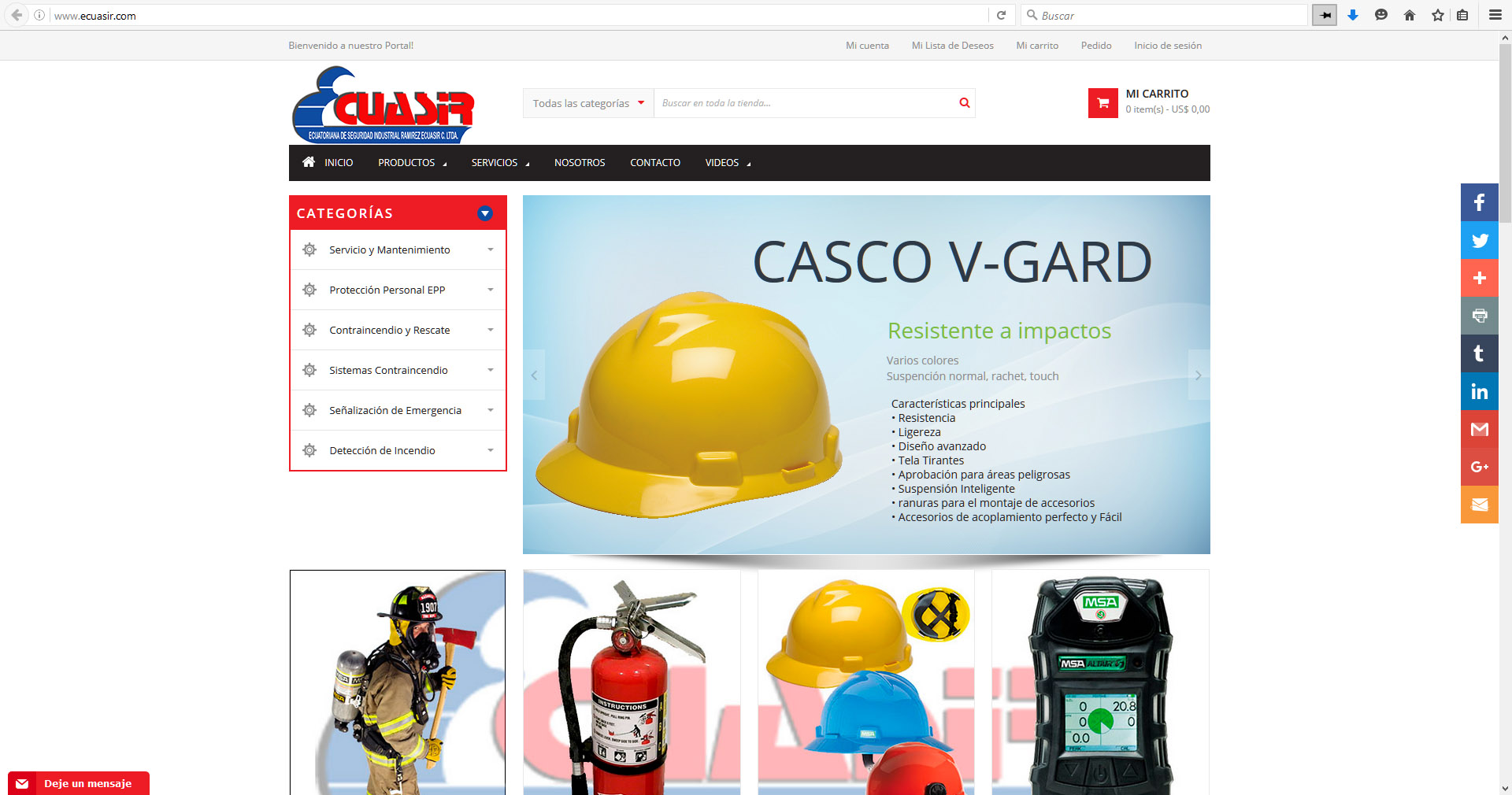Open browser chat bubble toolbar icon
This screenshot has width=1512, height=795.
(x=1381, y=15)
